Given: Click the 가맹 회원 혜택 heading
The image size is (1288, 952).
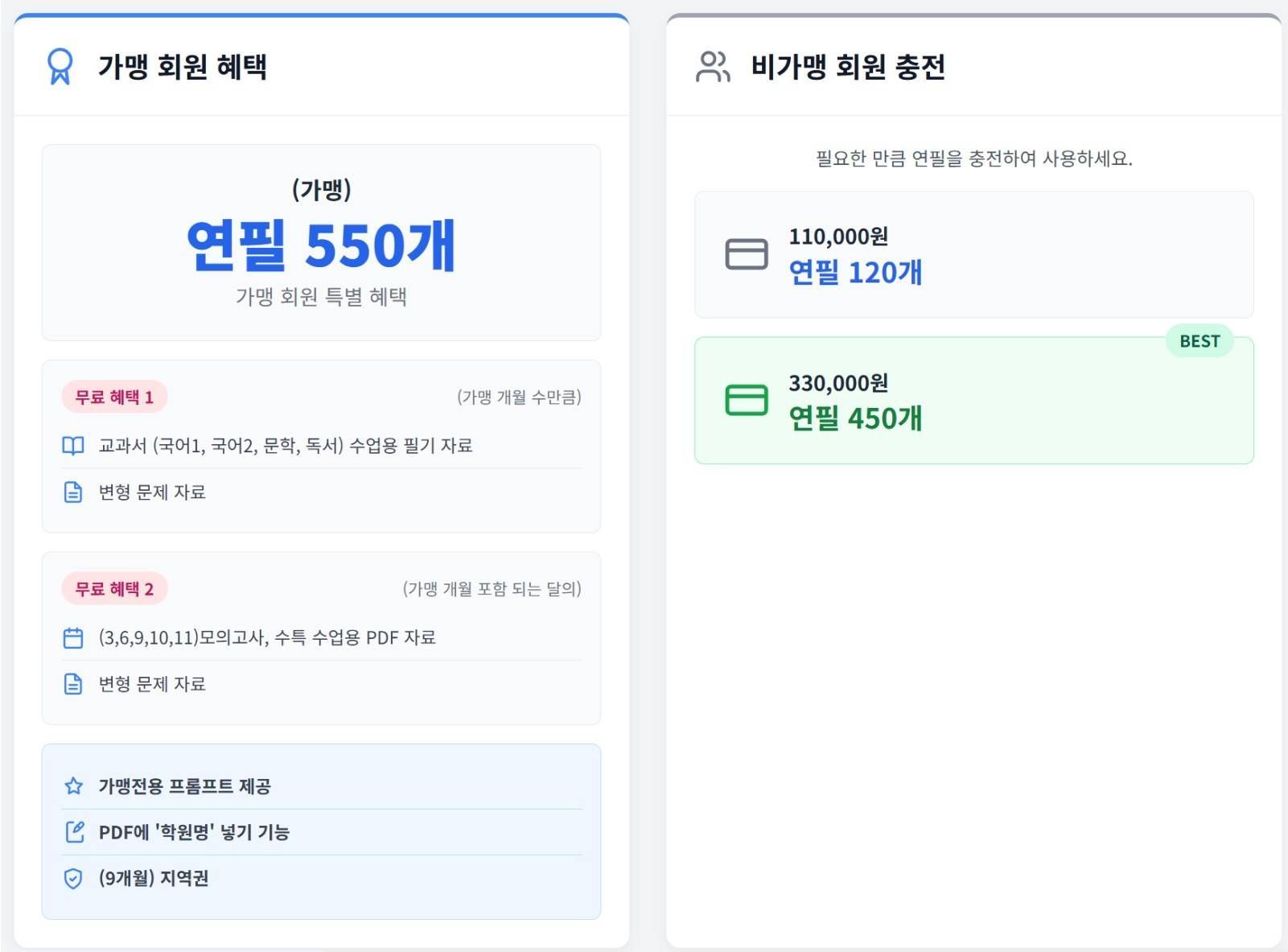Looking at the screenshot, I should pos(183,66).
